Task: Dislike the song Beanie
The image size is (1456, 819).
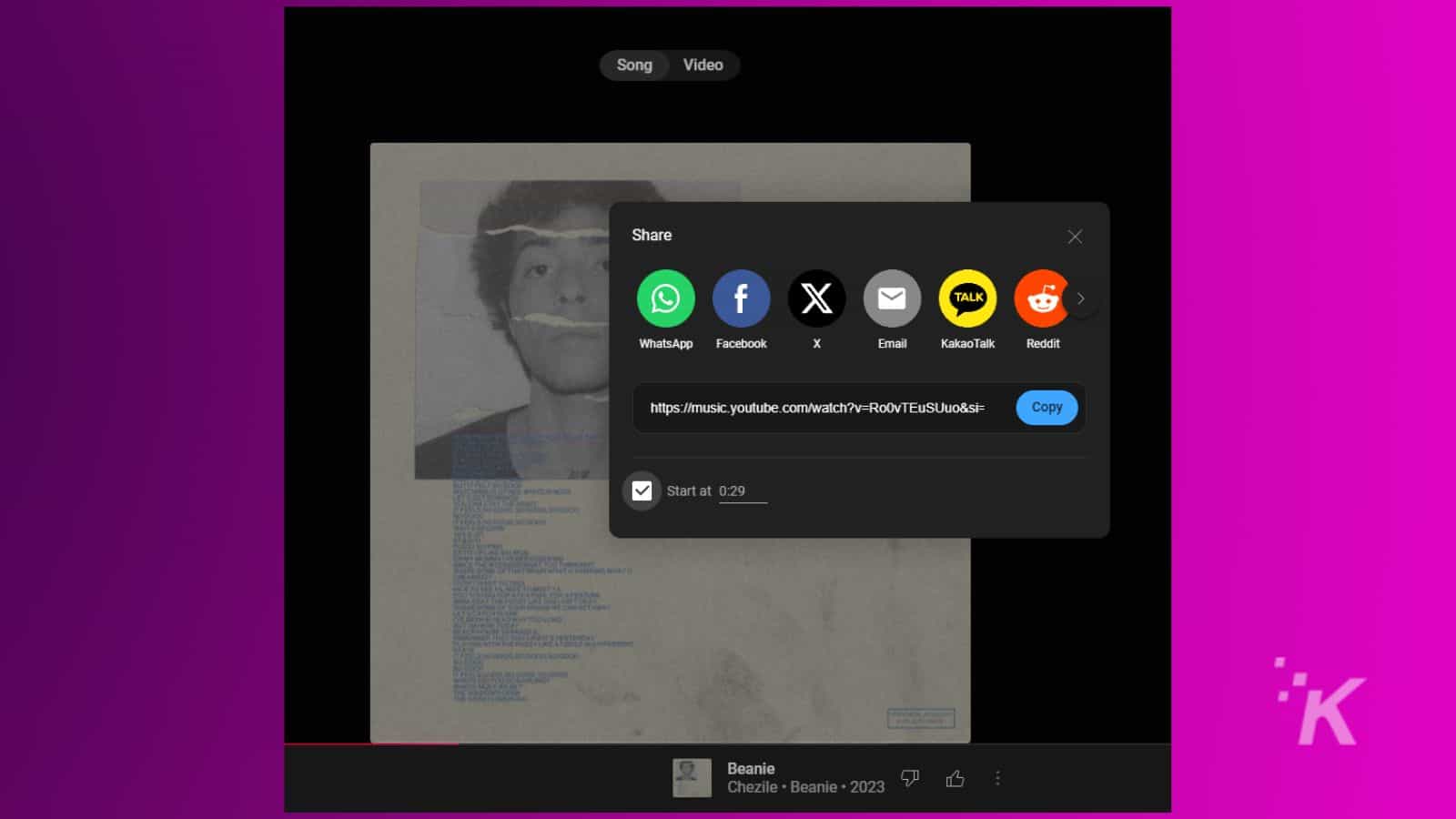Action: coord(910,778)
